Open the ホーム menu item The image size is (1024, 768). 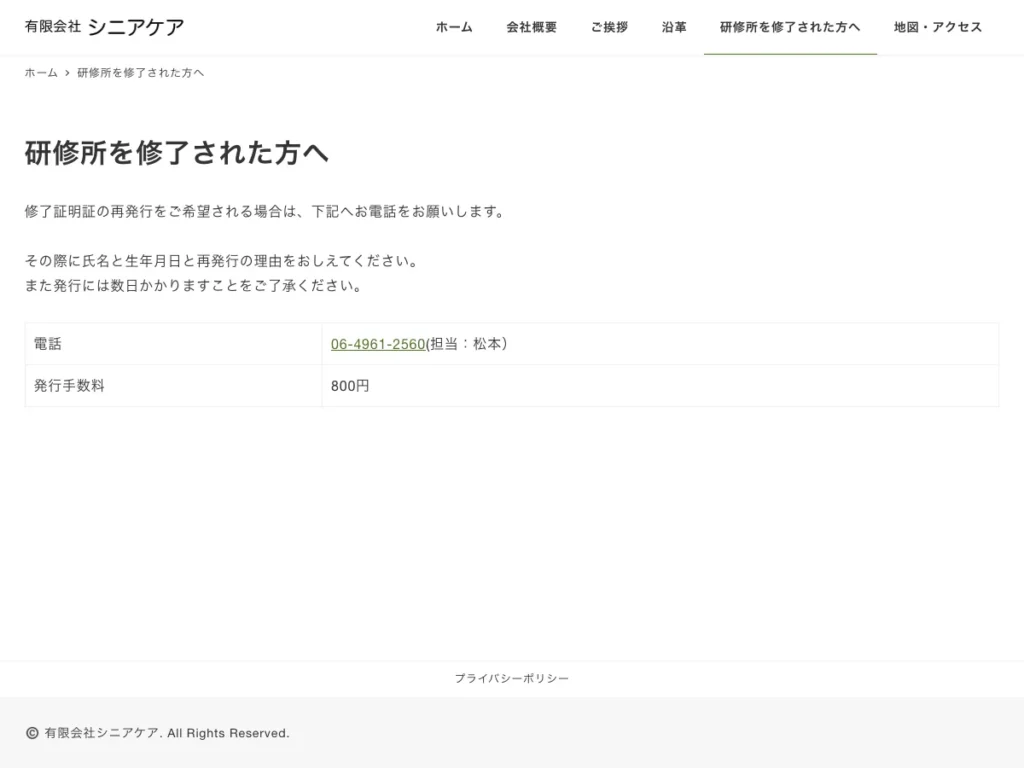pyautogui.click(x=454, y=27)
